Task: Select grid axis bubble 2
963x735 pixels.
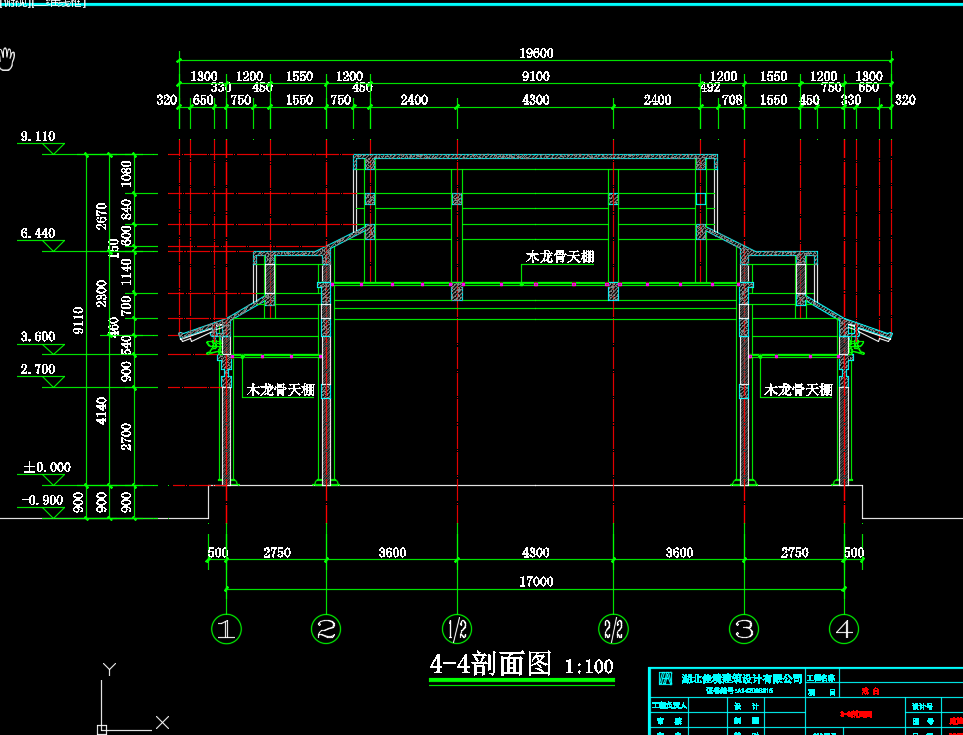Action: [326, 629]
